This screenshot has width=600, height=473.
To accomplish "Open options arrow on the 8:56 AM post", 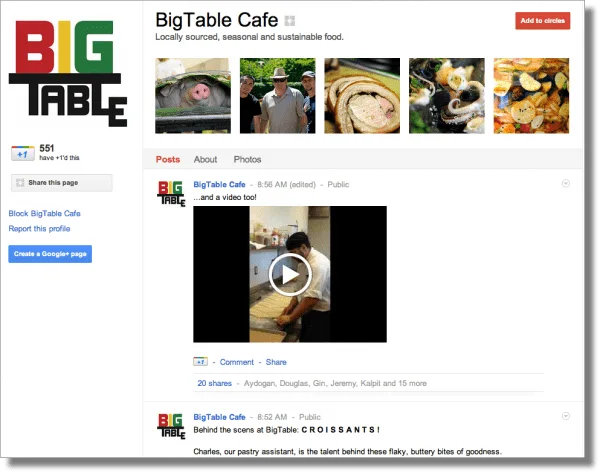I will 566,184.
